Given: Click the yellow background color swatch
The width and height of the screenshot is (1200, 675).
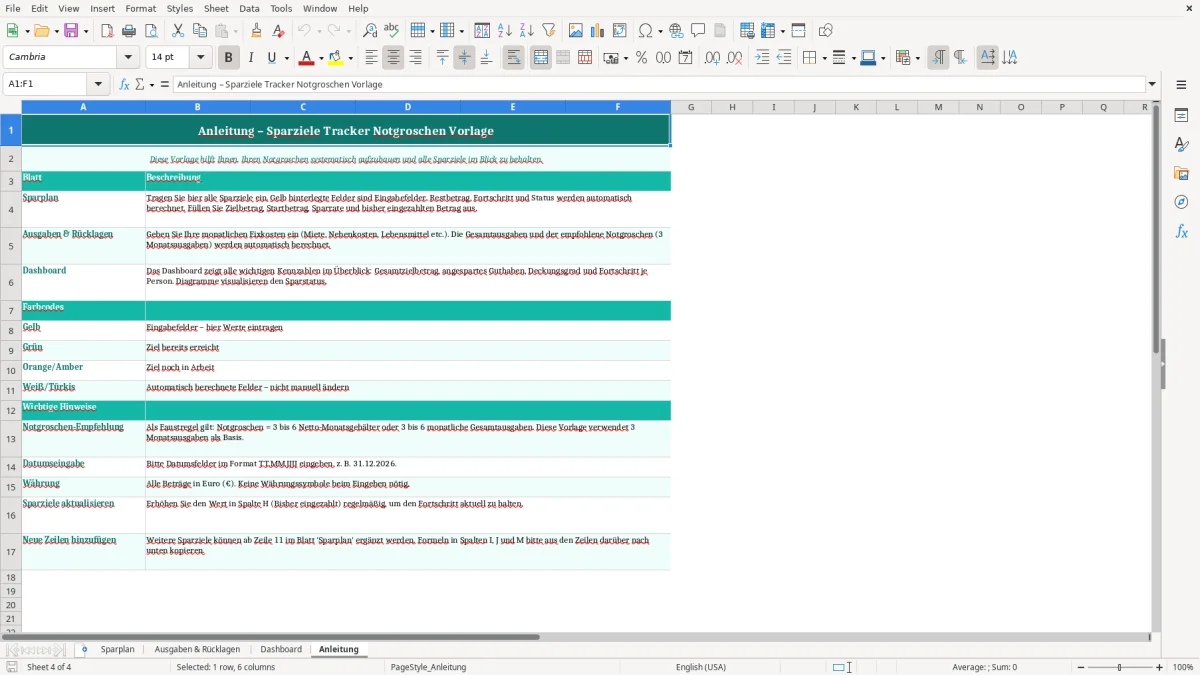Looking at the screenshot, I should coord(336,58).
